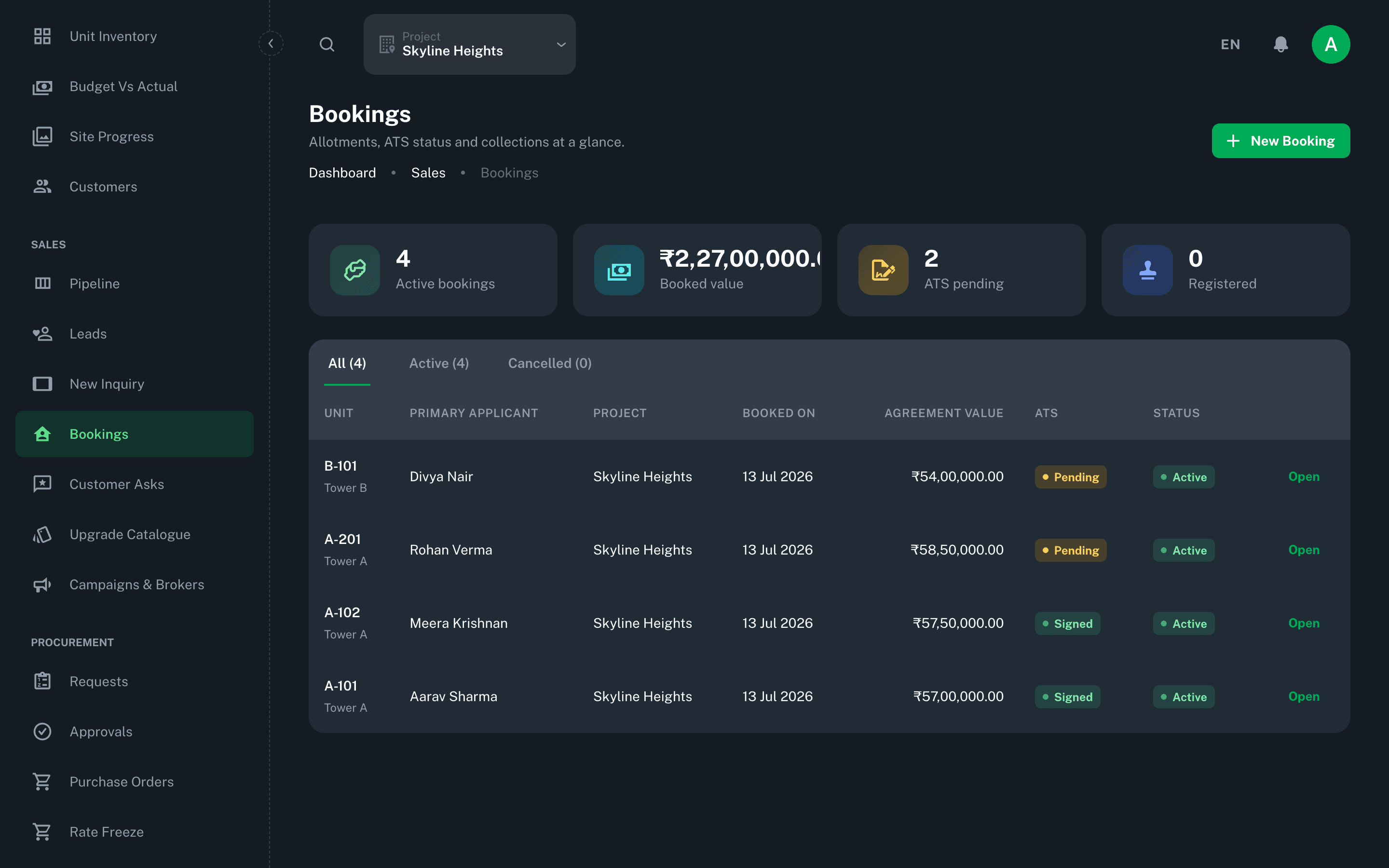Click the search magnifier icon
The height and width of the screenshot is (868, 1389).
click(x=327, y=44)
